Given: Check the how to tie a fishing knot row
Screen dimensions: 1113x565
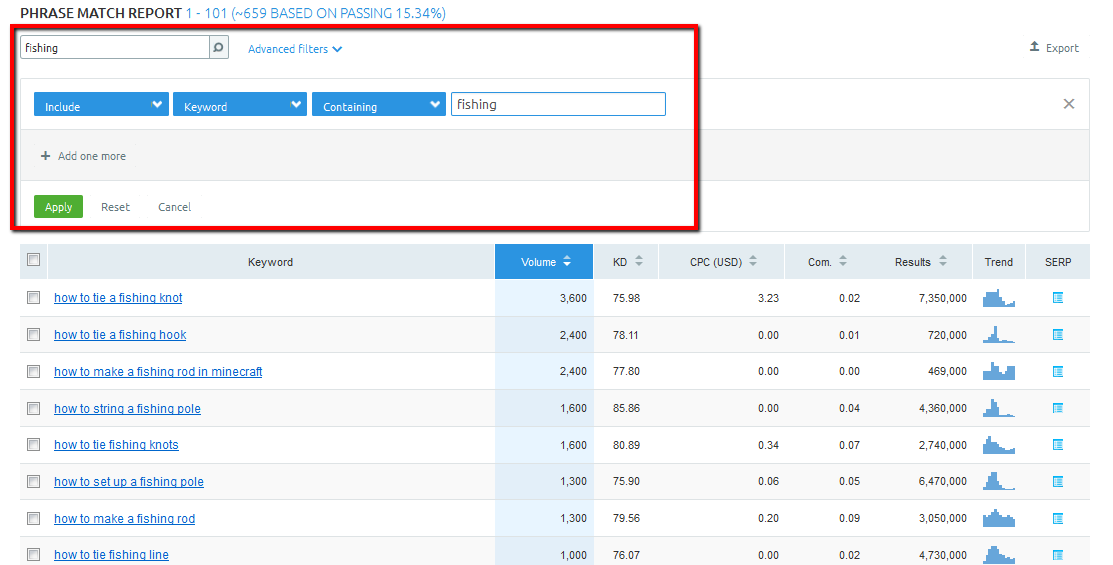Looking at the screenshot, I should click(x=33, y=297).
